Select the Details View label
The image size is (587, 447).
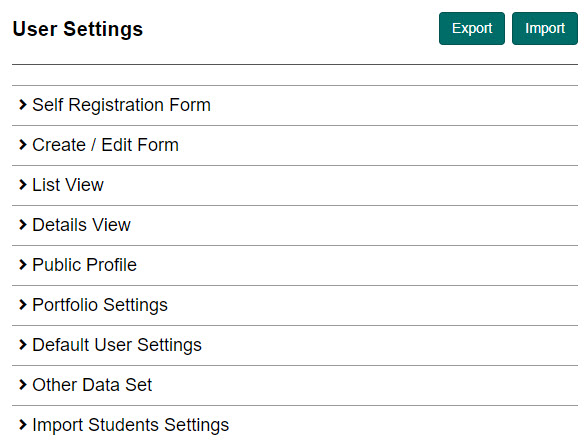coord(81,225)
